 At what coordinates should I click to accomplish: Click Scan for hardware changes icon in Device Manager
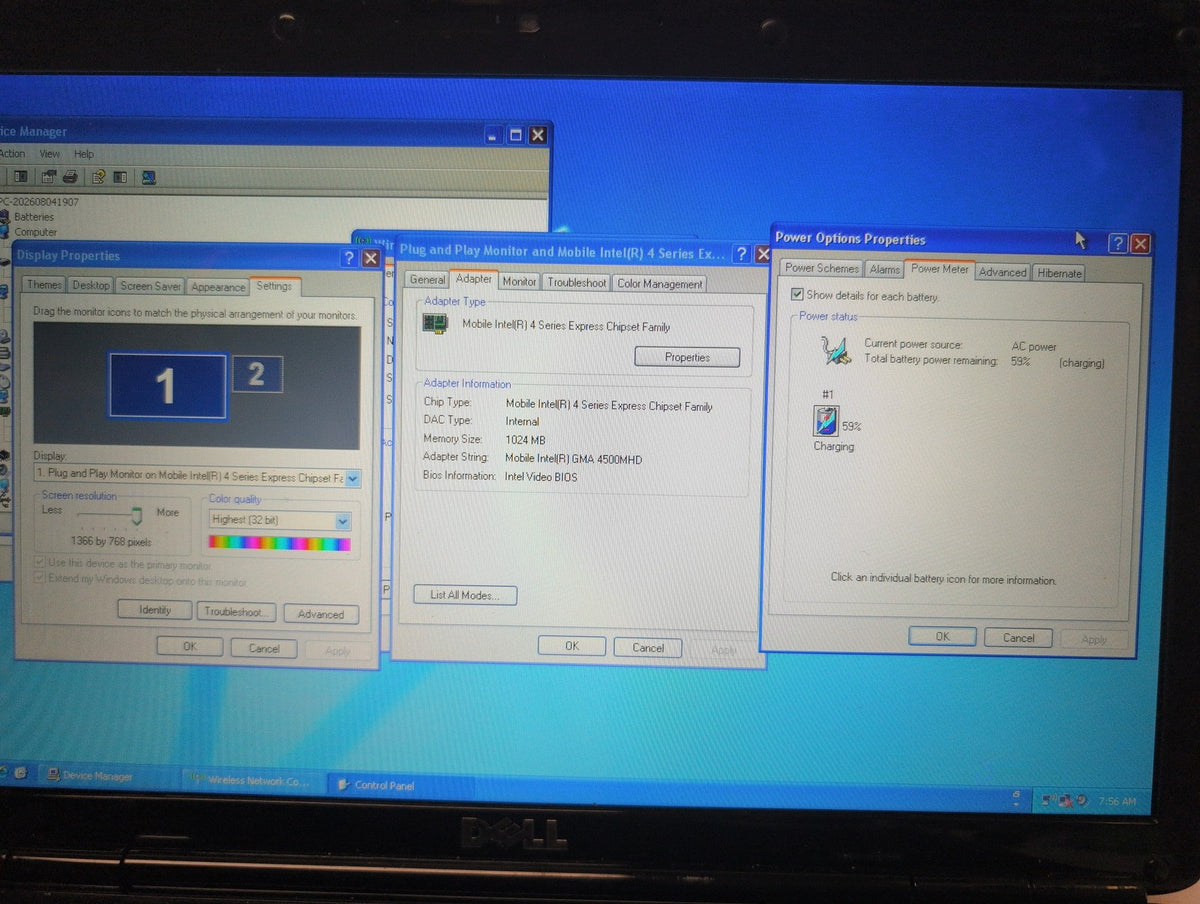click(149, 178)
